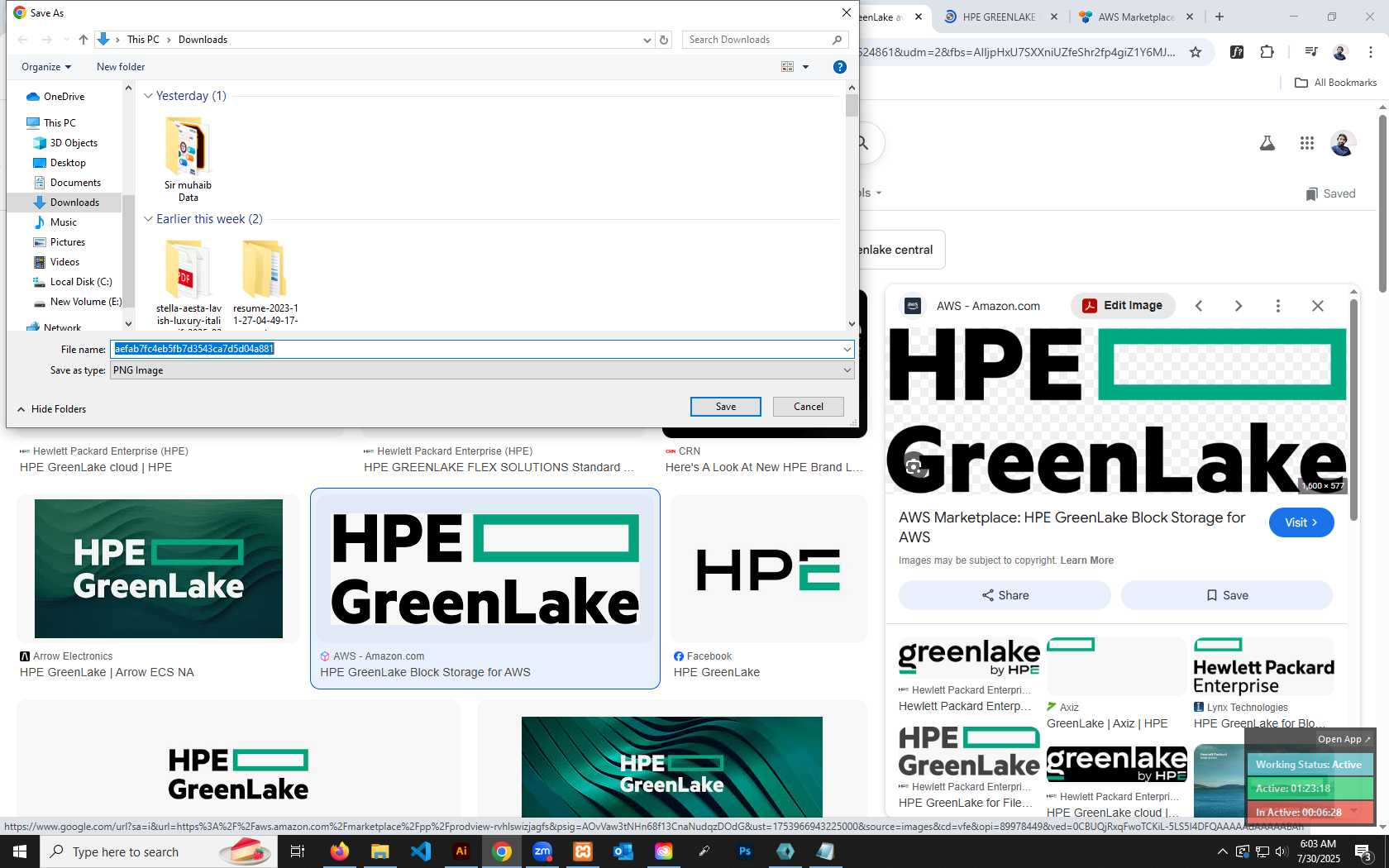Open Zoom from the taskbar

tap(542, 851)
